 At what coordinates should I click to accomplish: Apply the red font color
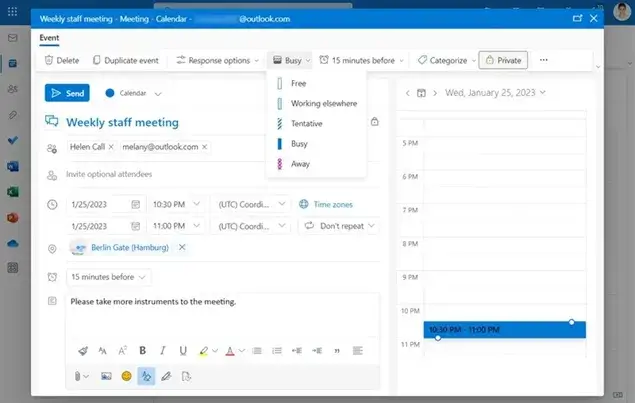230,351
